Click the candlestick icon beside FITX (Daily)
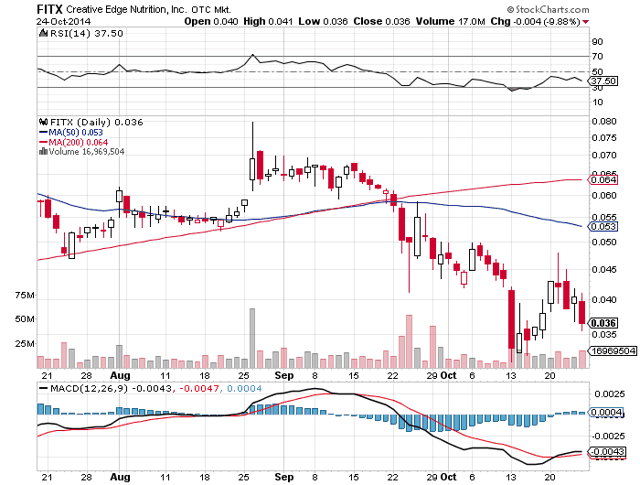The width and height of the screenshot is (640, 485). pos(43,122)
